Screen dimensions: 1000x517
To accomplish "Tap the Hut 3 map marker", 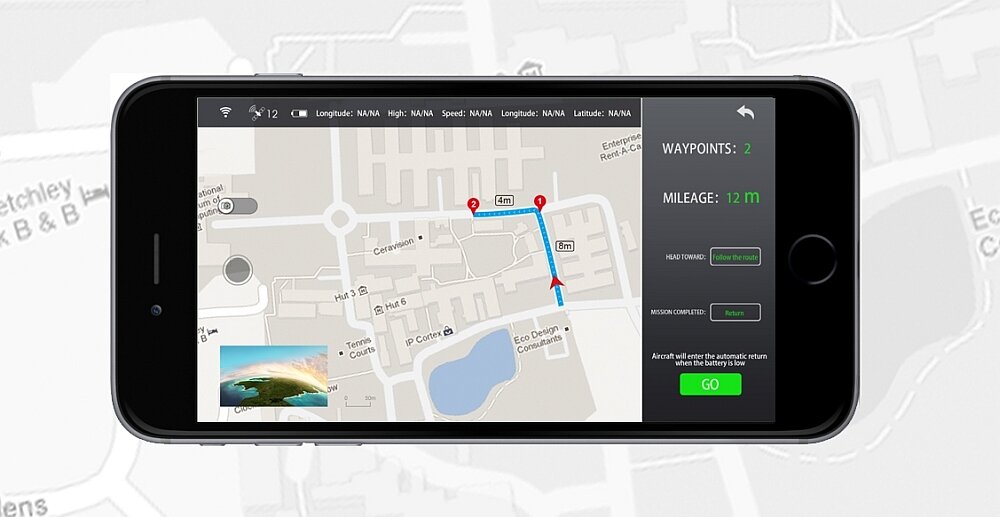I will tap(362, 291).
